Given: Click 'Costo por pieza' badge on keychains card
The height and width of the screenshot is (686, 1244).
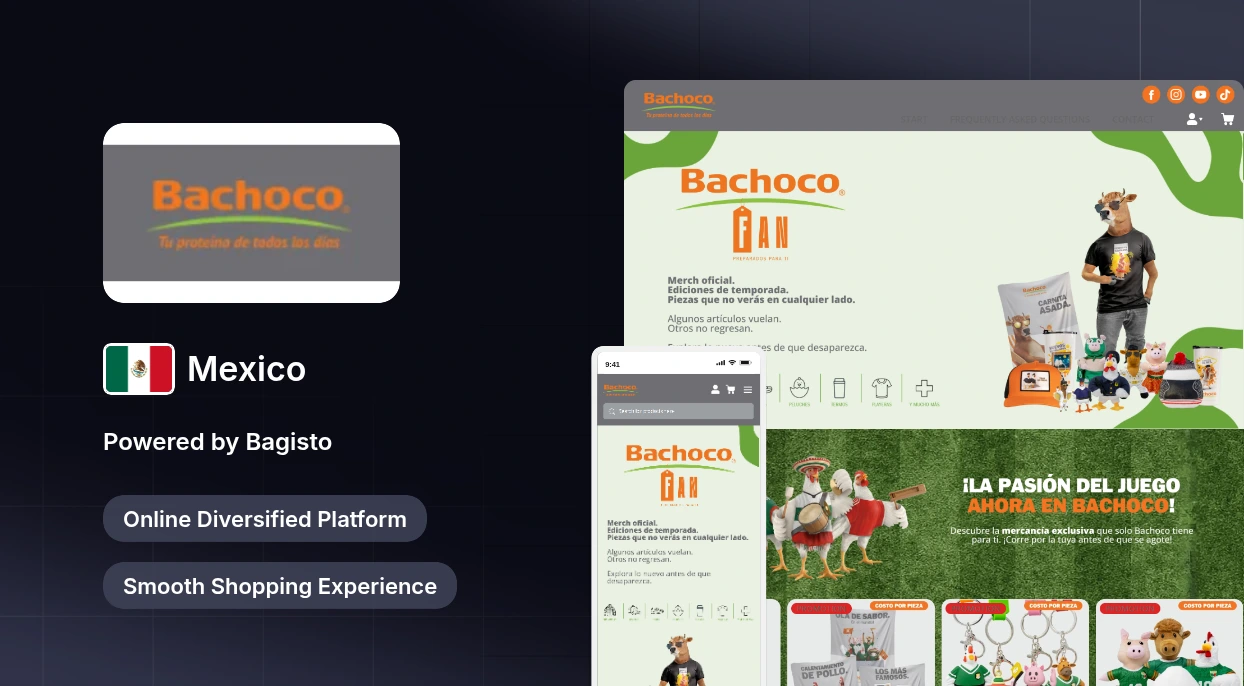Looking at the screenshot, I should pos(1054,606).
